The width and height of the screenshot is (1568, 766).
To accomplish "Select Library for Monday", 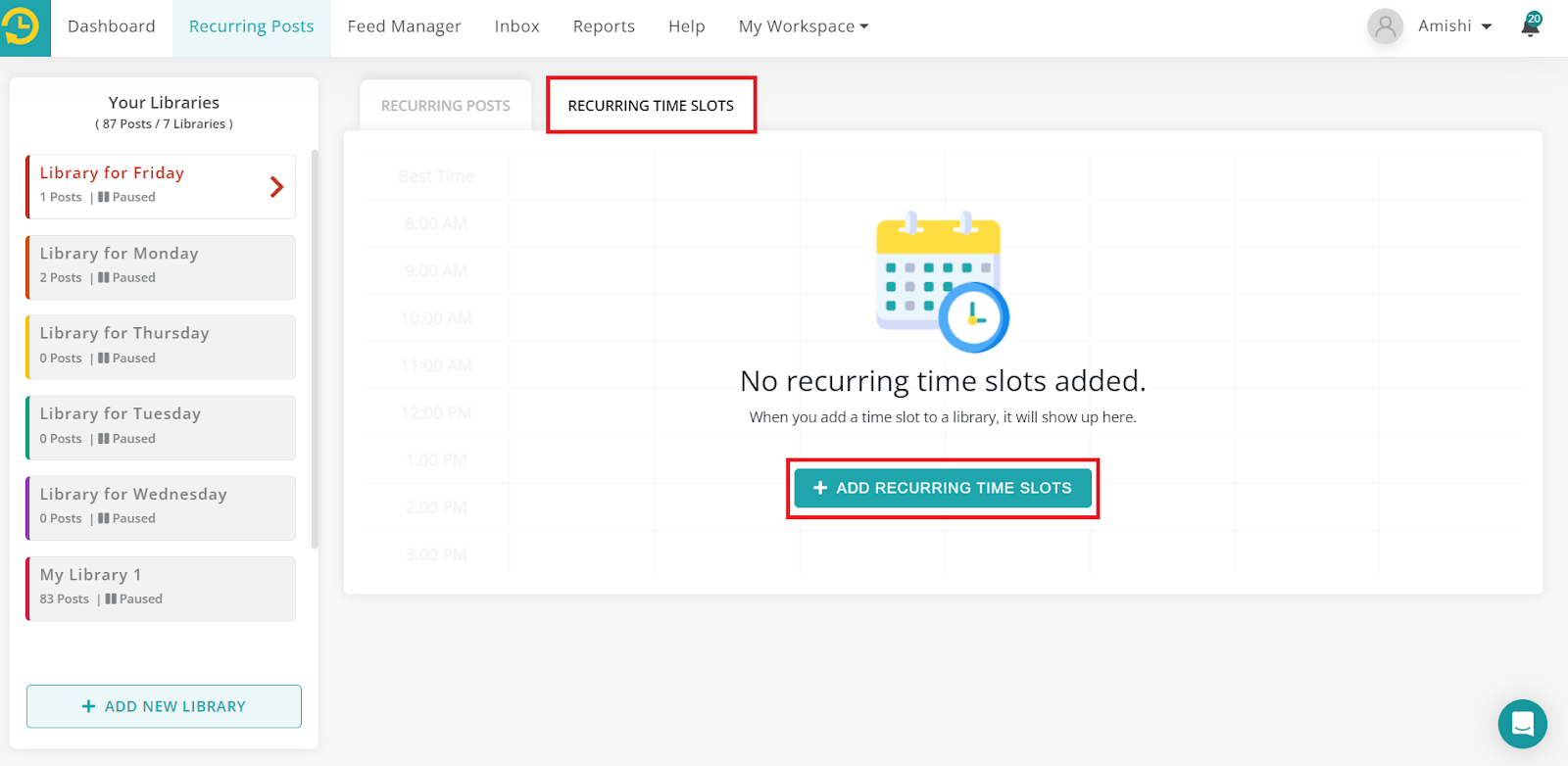I will (x=161, y=267).
